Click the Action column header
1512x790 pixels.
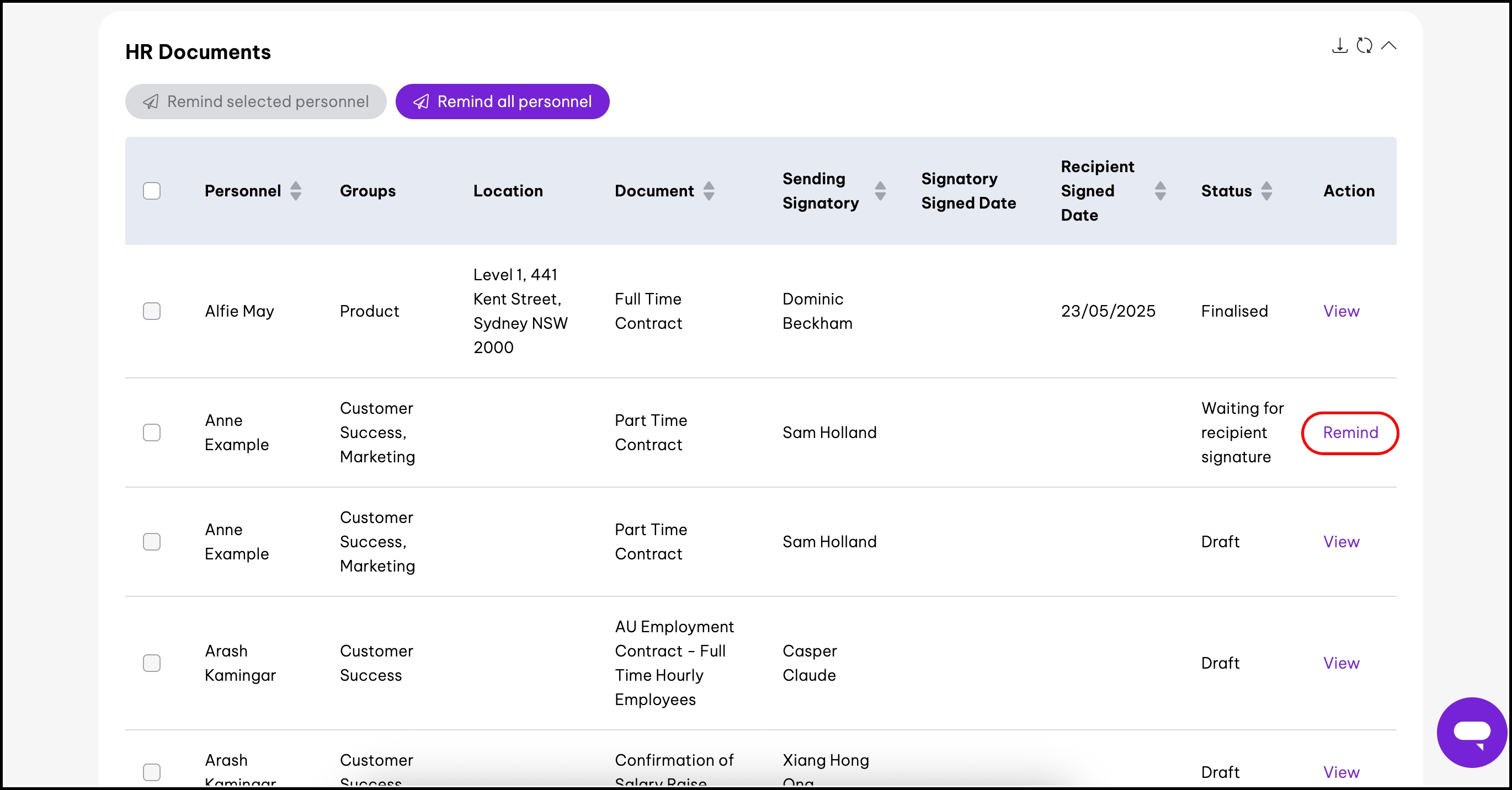tap(1348, 191)
